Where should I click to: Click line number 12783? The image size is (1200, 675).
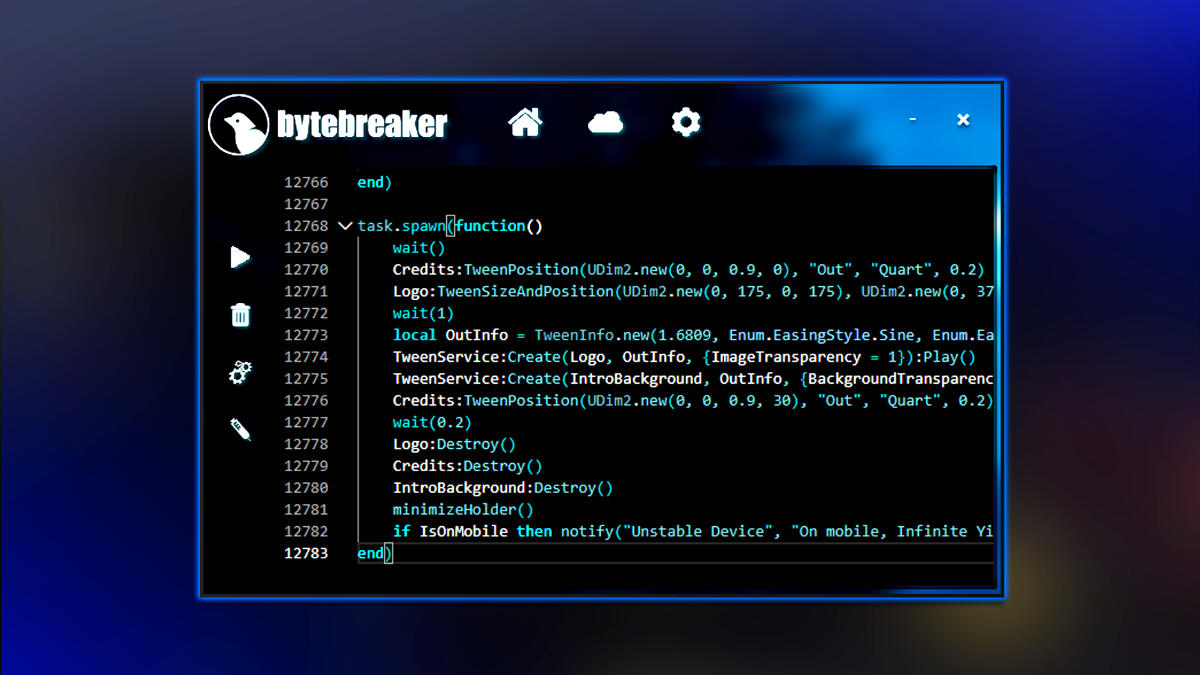click(306, 553)
